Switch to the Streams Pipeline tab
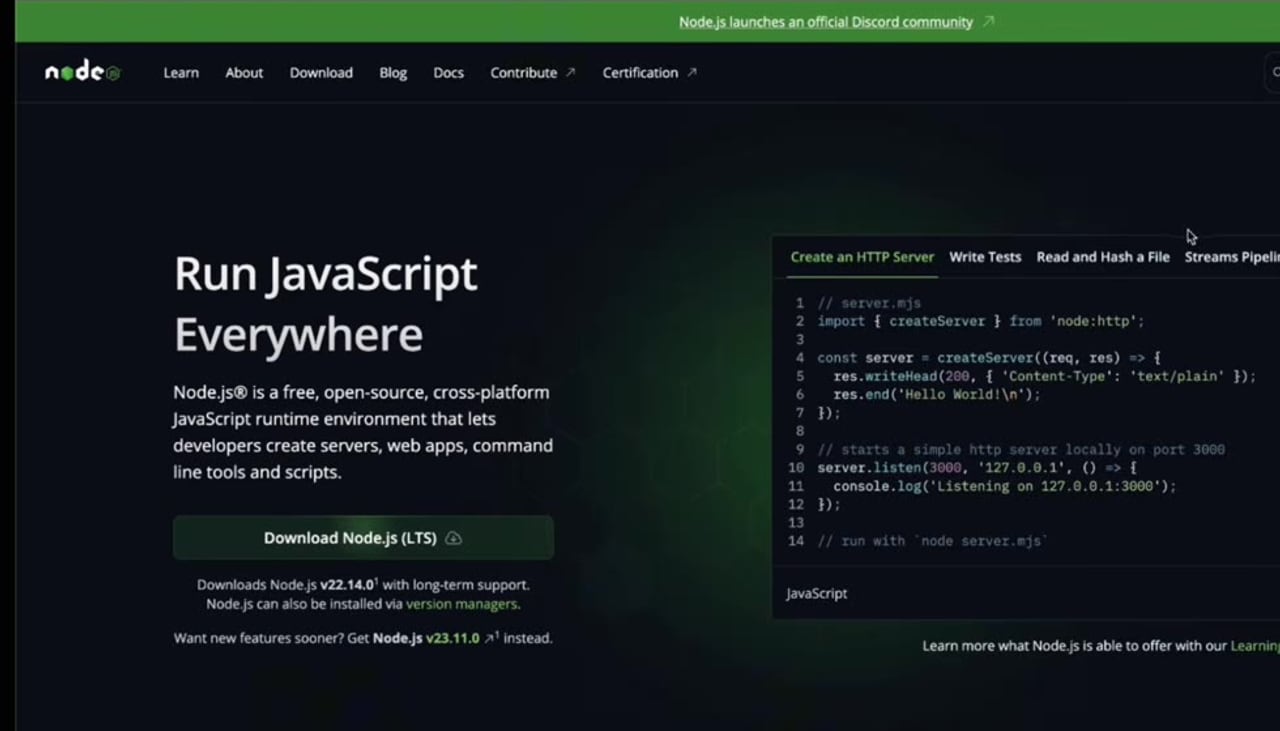Viewport: 1280px width, 731px height. click(1232, 257)
